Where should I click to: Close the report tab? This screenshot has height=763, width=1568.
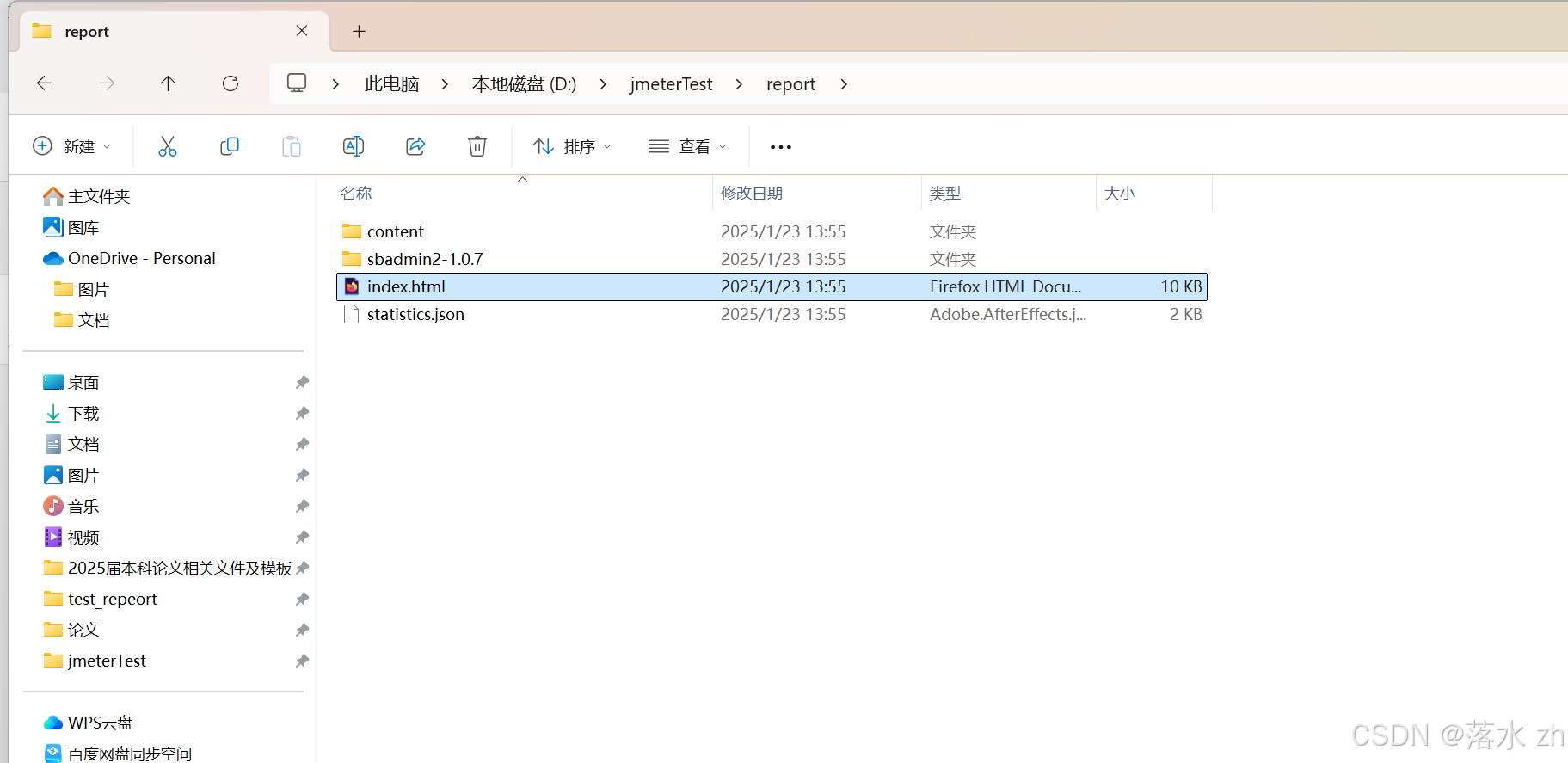coord(302,31)
